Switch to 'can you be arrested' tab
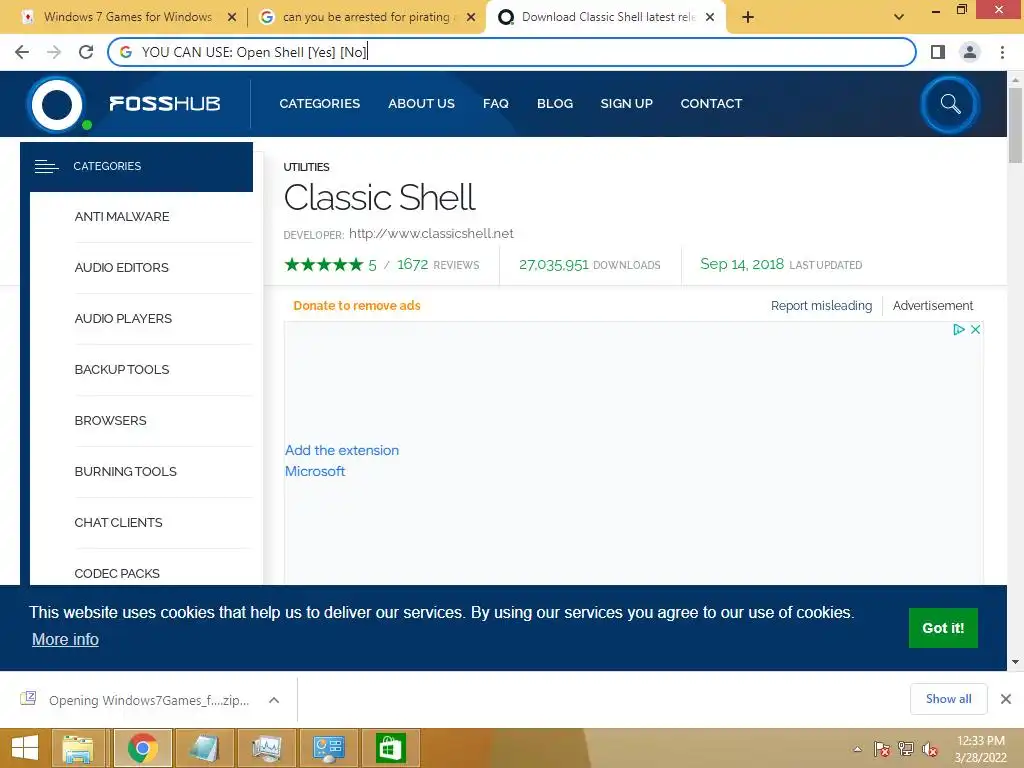Screen dimensions: 1024x768 pyautogui.click(x=366, y=17)
